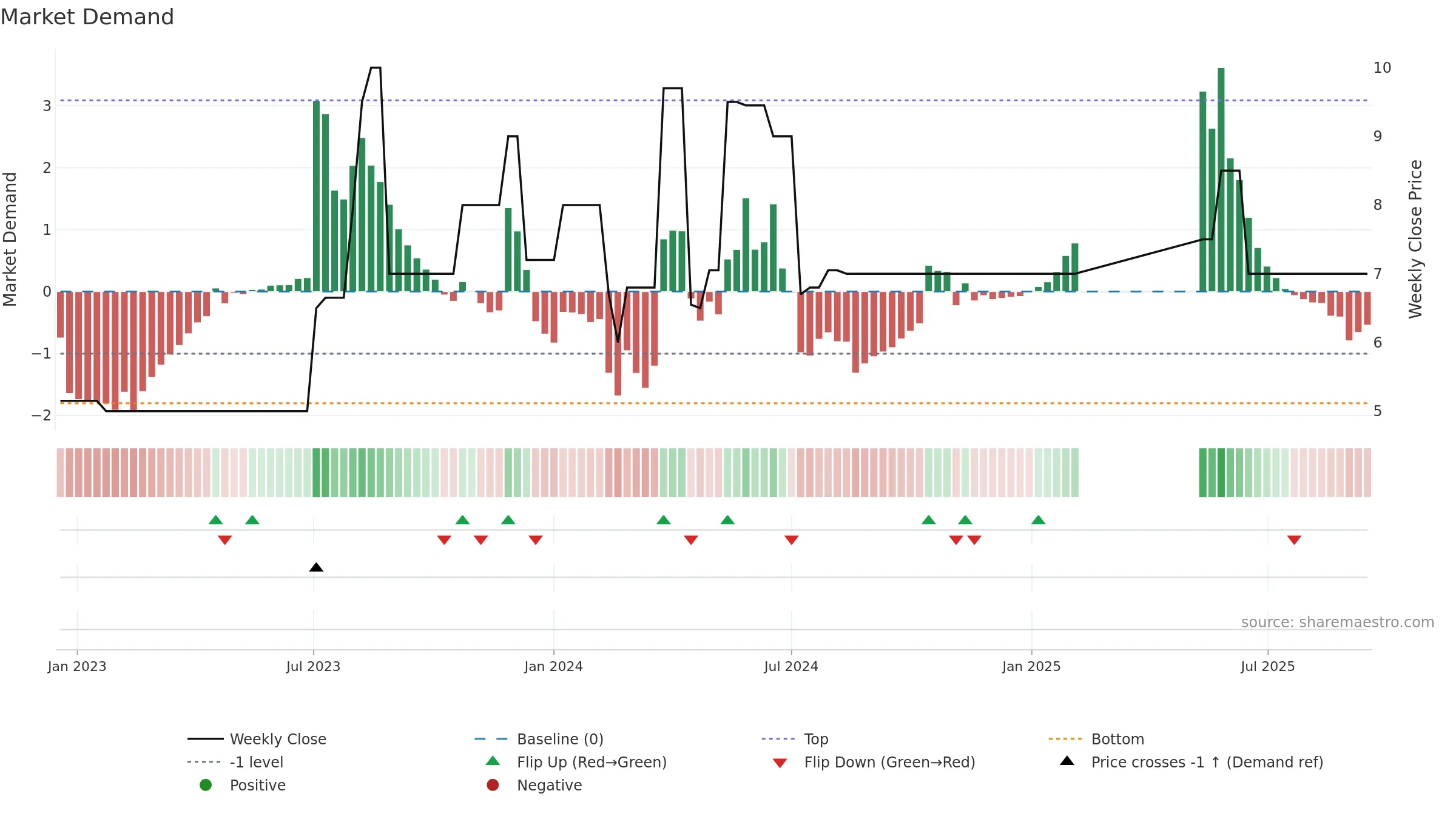
Task: Toggle the Weekly Close legend entry
Action: coord(257,739)
